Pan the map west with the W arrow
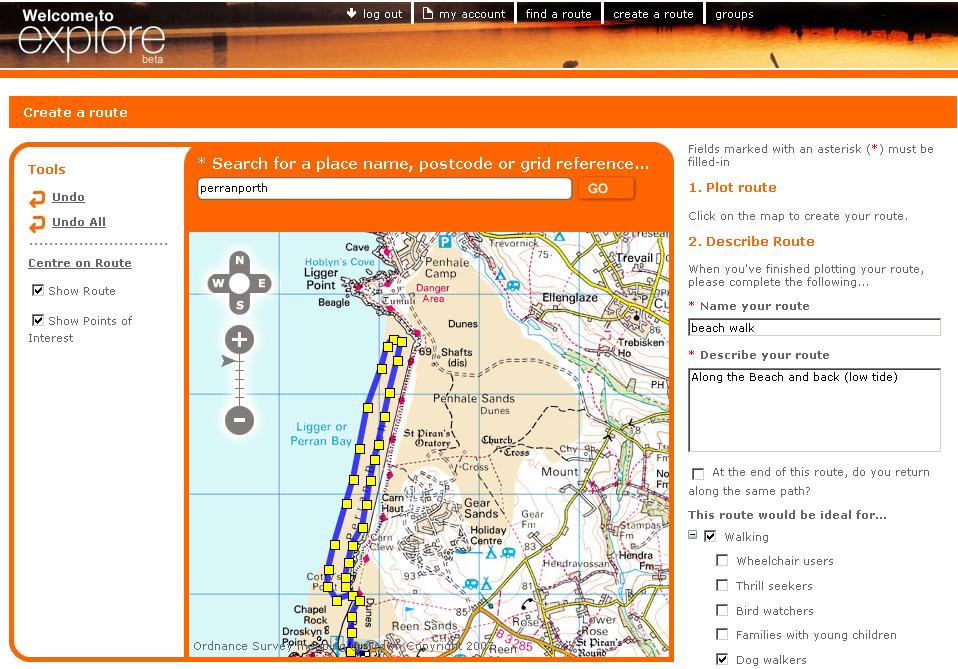Viewport: 958px width, 669px height. point(218,283)
